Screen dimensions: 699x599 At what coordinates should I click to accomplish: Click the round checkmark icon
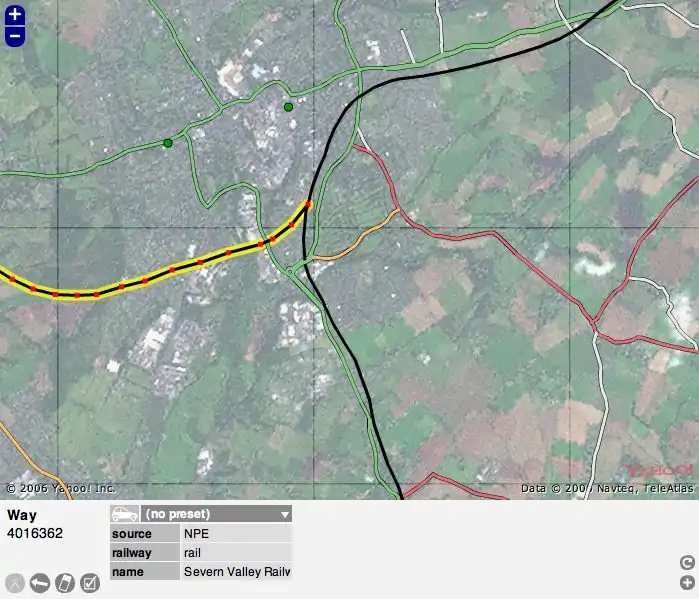tap(90, 583)
